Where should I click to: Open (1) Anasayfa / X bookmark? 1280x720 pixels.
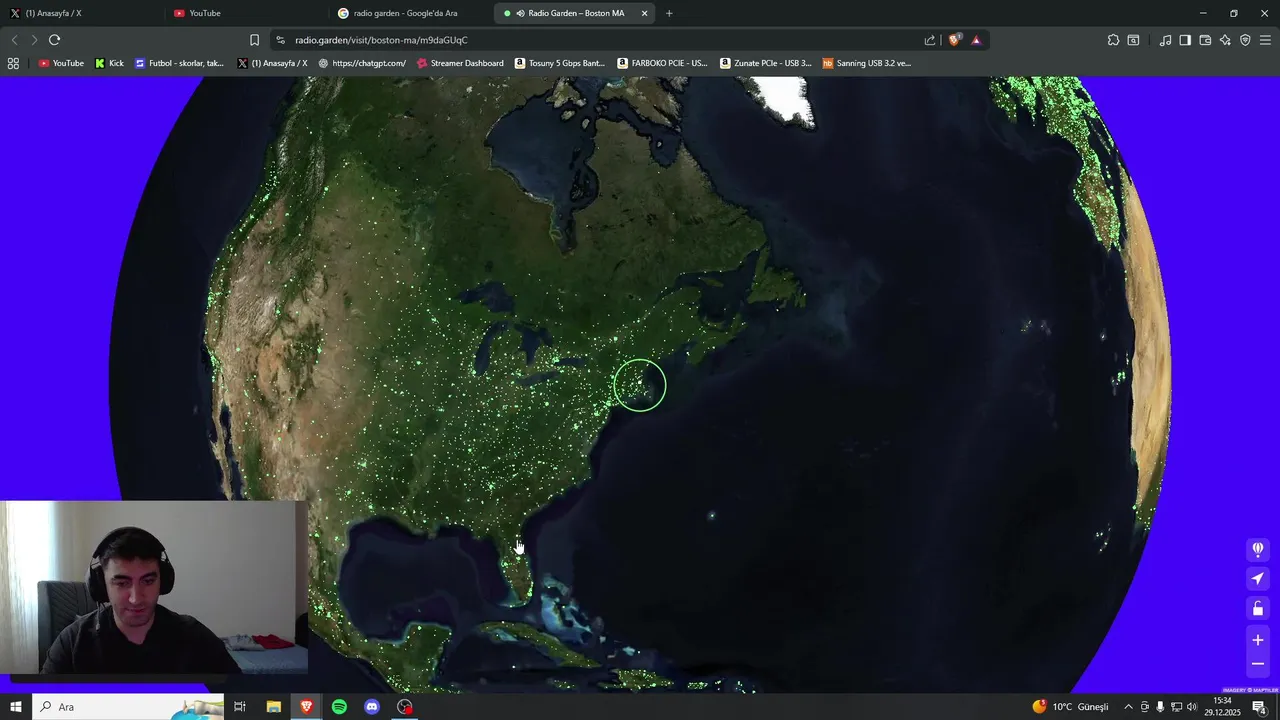pyautogui.click(x=272, y=63)
